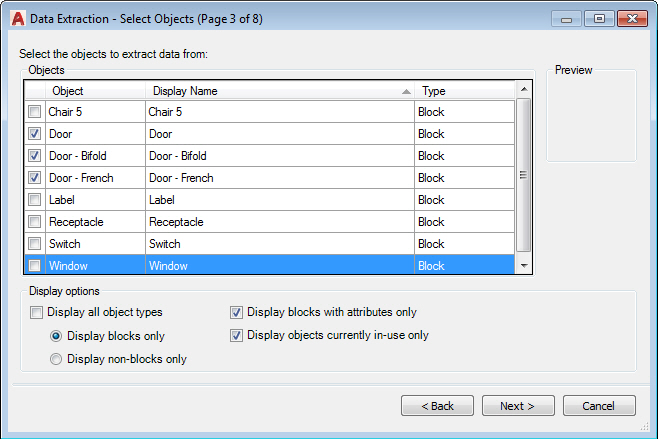Click the Block type cell for Switch

coord(464,244)
